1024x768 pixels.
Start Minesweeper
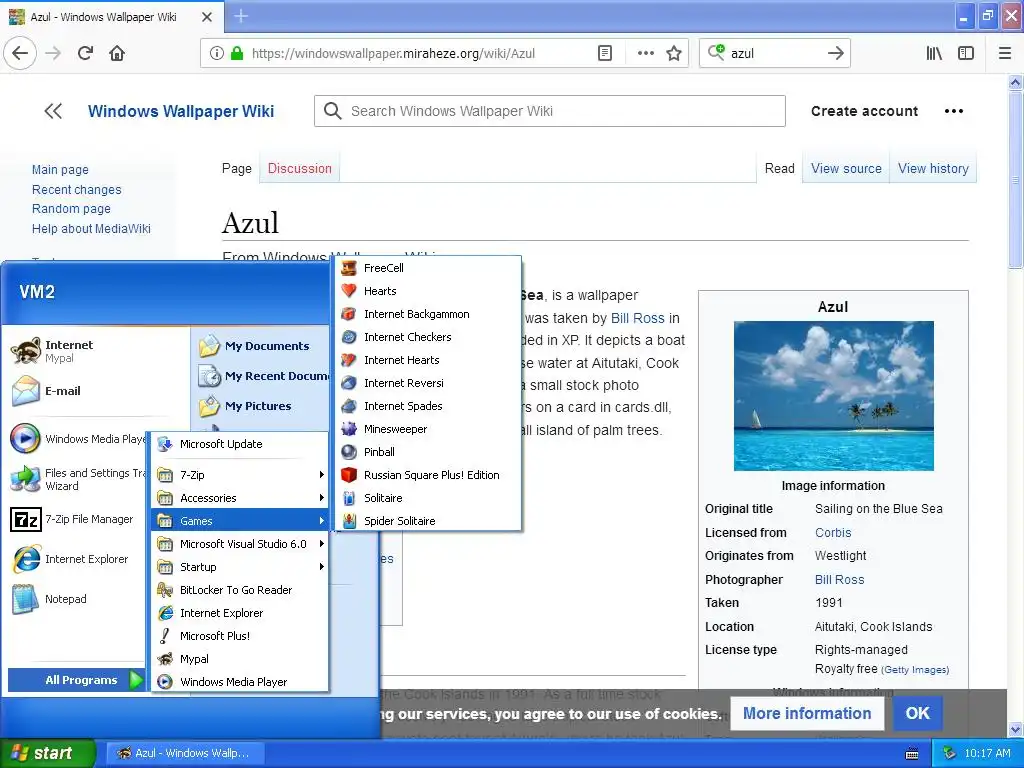coord(428,429)
